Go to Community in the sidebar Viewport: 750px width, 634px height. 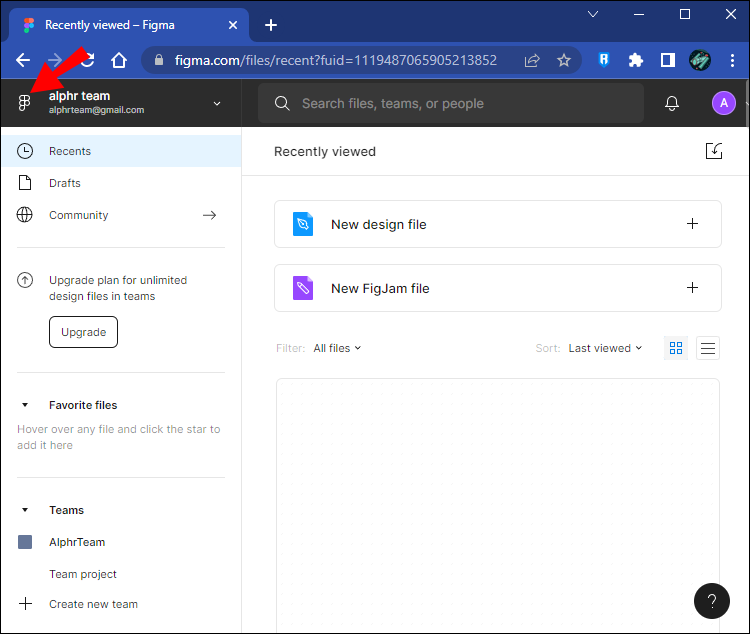(x=78, y=215)
